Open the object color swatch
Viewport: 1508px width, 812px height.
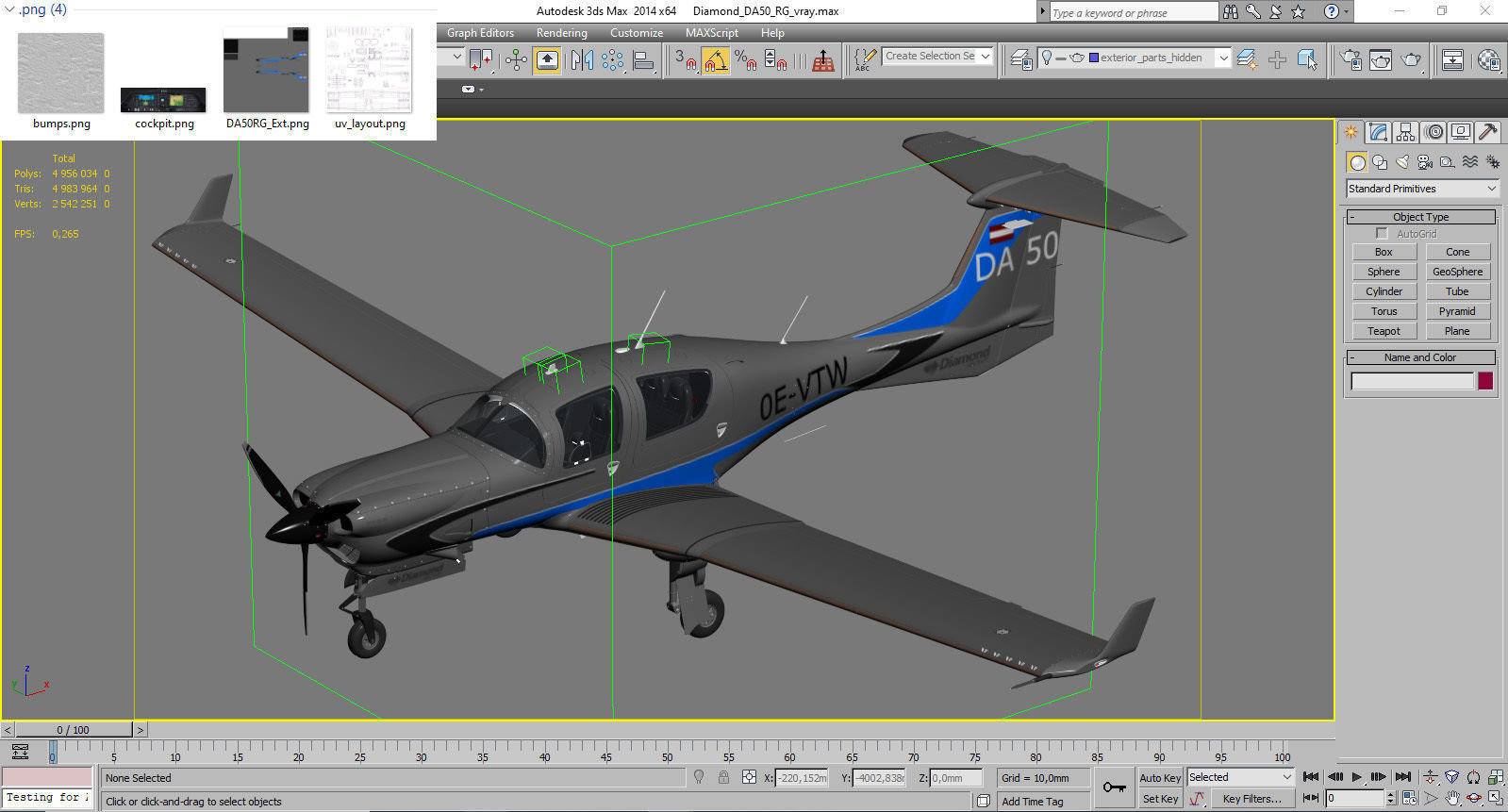1485,381
